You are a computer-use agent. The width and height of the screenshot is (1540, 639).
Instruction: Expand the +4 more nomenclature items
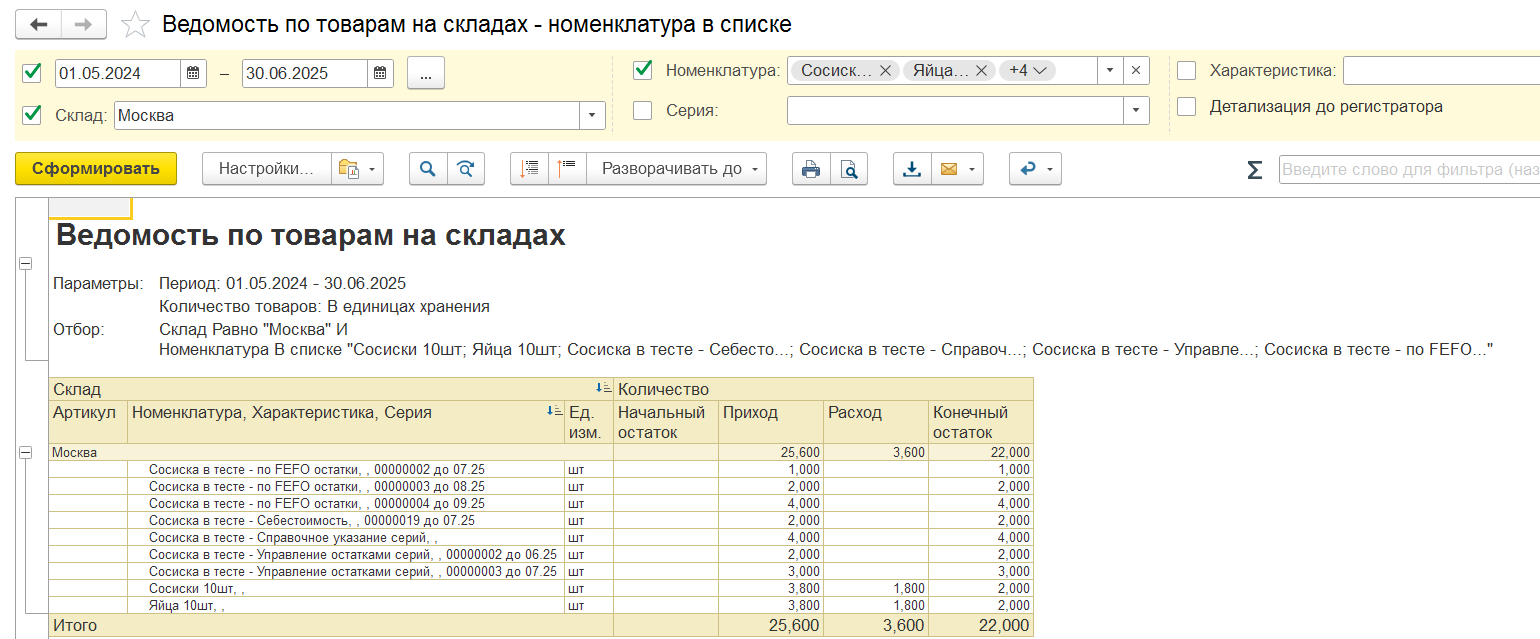(1027, 70)
